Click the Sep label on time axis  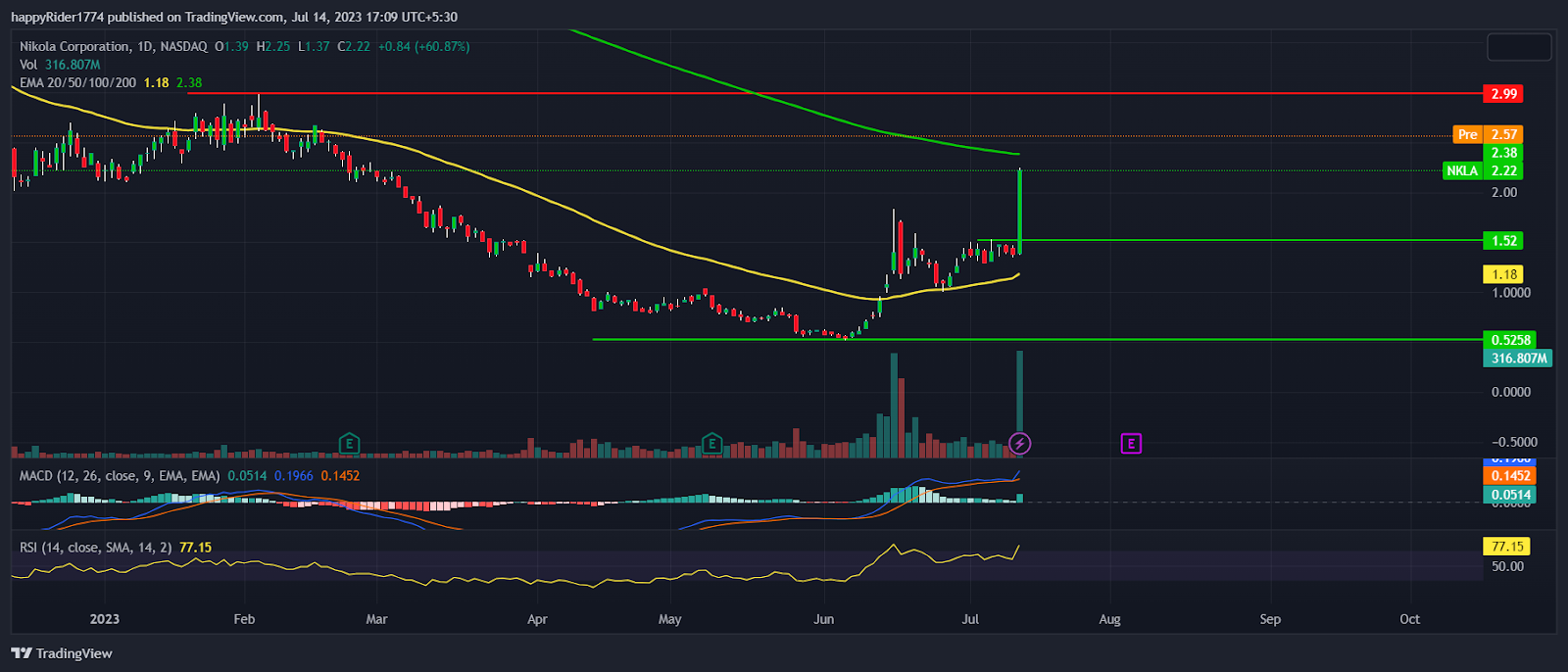pos(1269,619)
